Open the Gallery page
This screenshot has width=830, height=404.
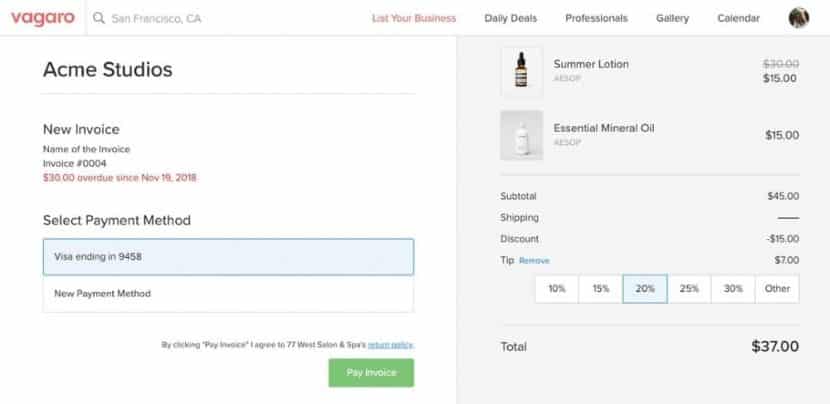click(x=672, y=18)
